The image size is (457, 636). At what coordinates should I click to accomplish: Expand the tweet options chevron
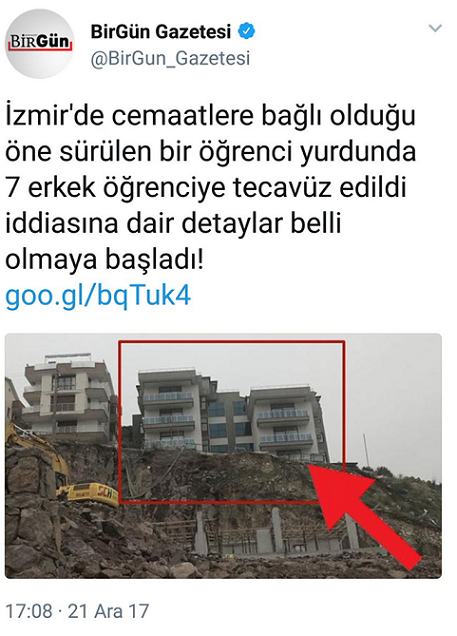click(435, 28)
